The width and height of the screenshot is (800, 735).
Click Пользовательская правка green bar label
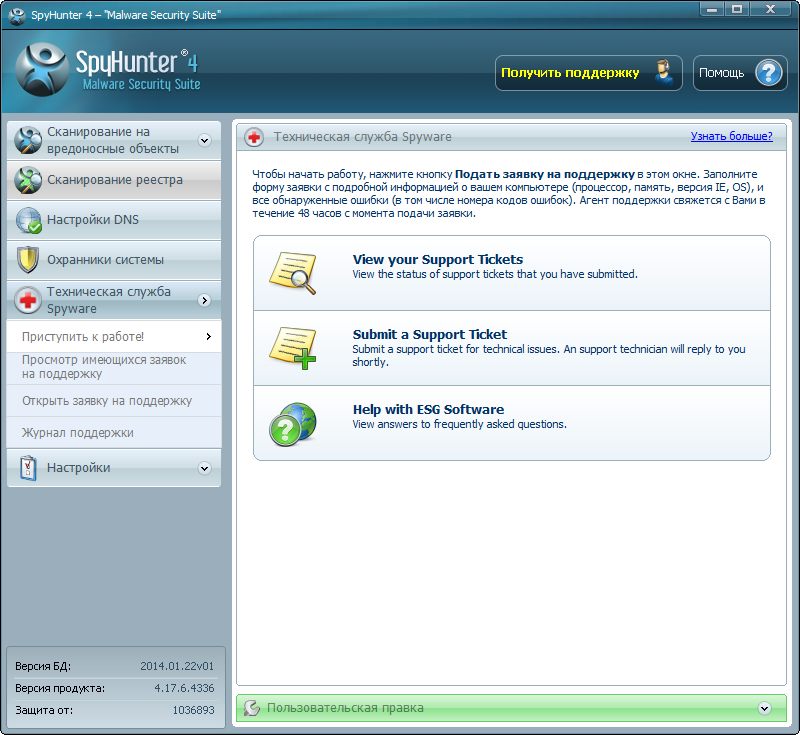345,707
